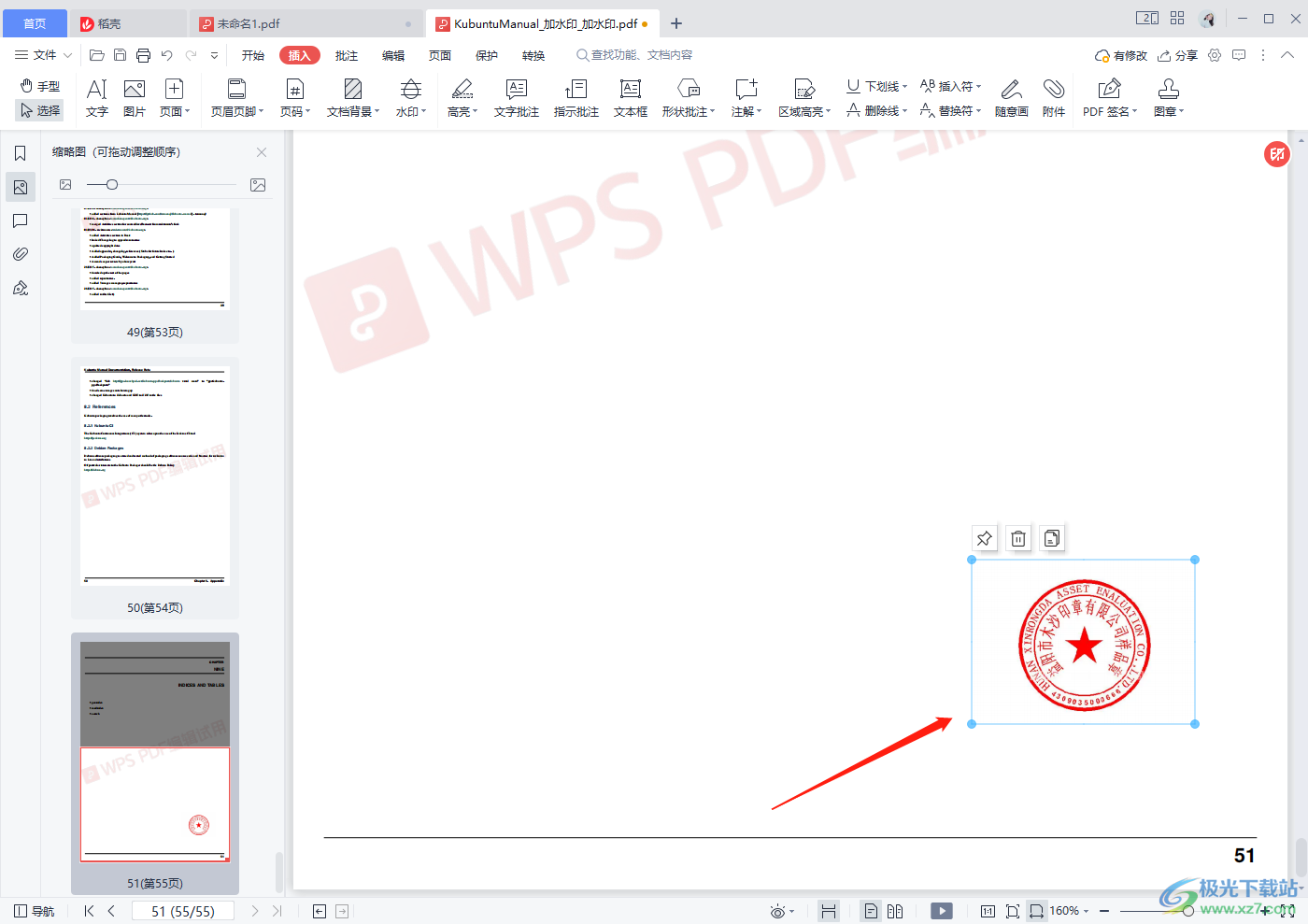Screen dimensions: 1308x924
Task: Switch to the 批注 ribbon tab
Action: [347, 56]
